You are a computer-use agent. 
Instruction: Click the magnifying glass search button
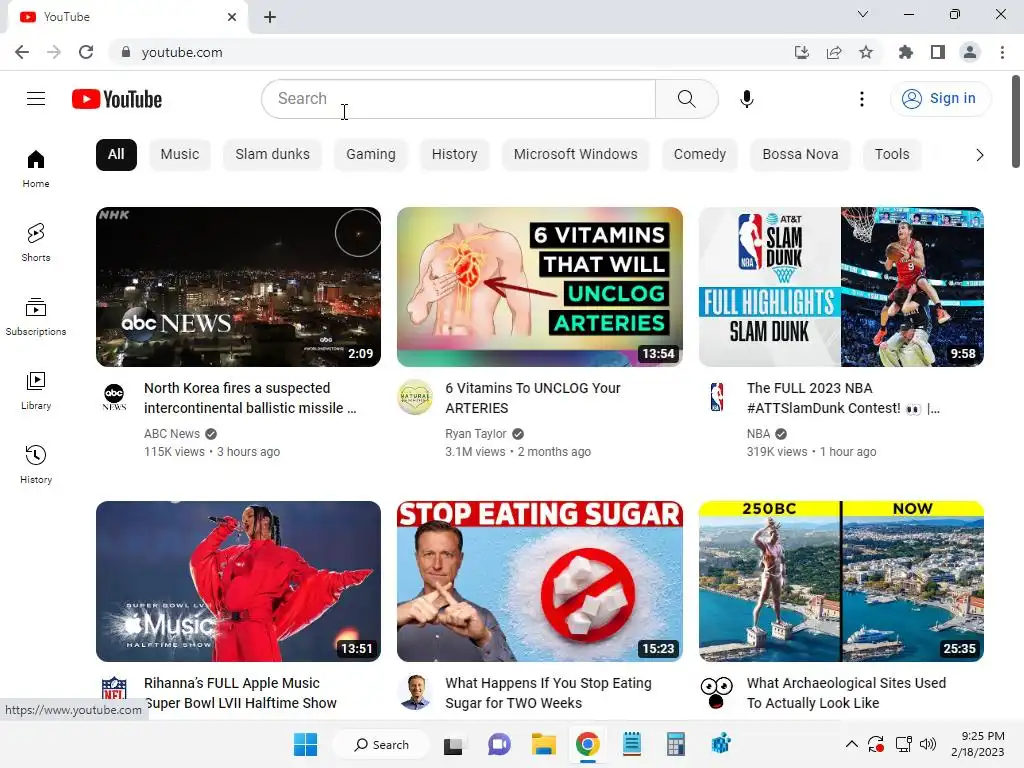[x=686, y=99]
